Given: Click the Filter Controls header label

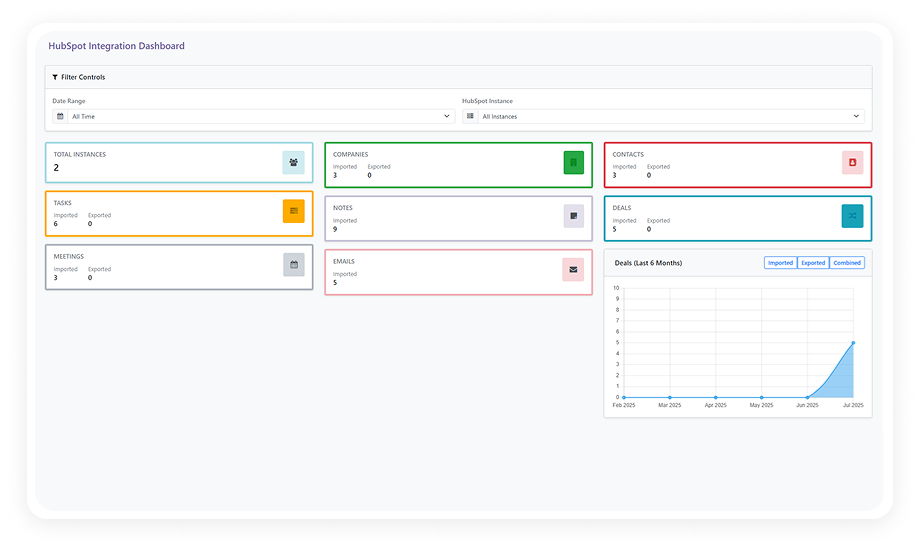Looking at the screenshot, I should coord(83,77).
